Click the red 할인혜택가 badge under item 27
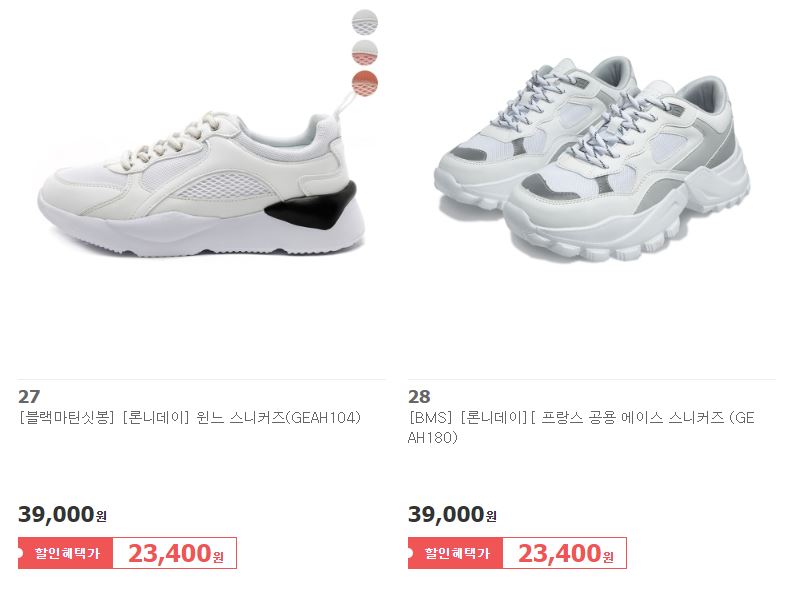Screen dimensions: 788x590 65,553
